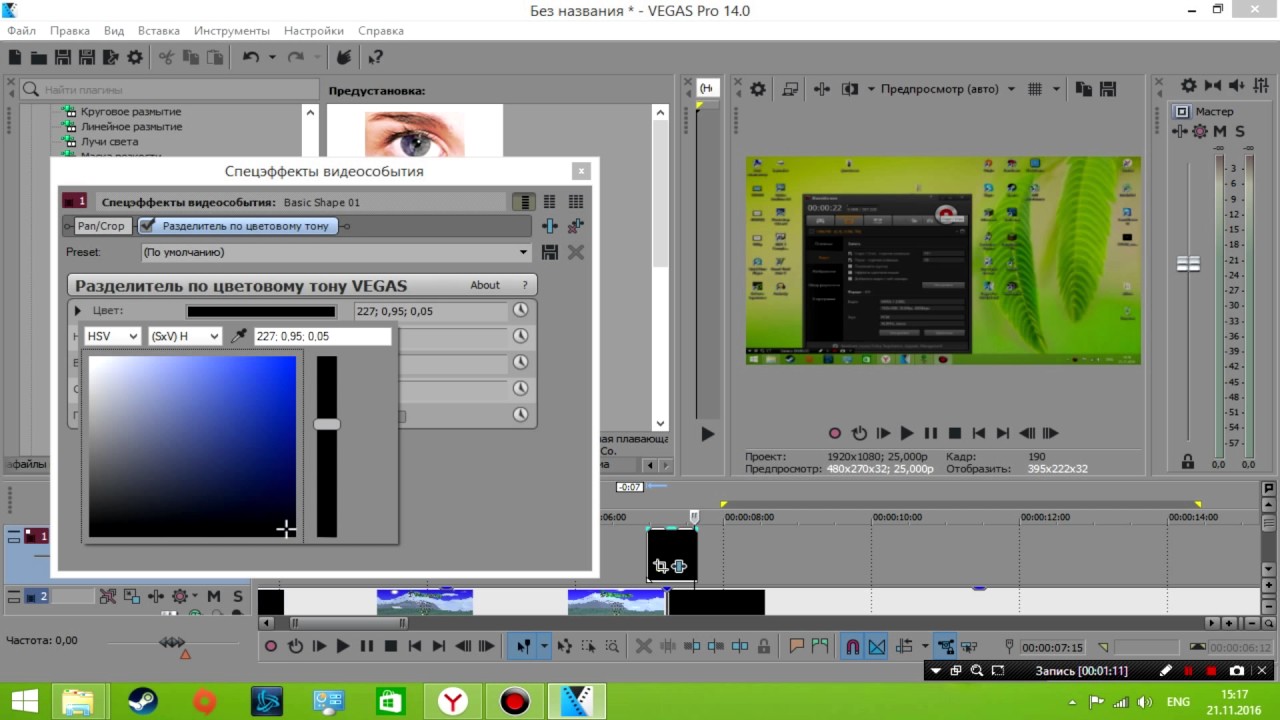The width and height of the screenshot is (1280, 720).
Task: Open interactive tutorials hand icon
Action: point(343,58)
